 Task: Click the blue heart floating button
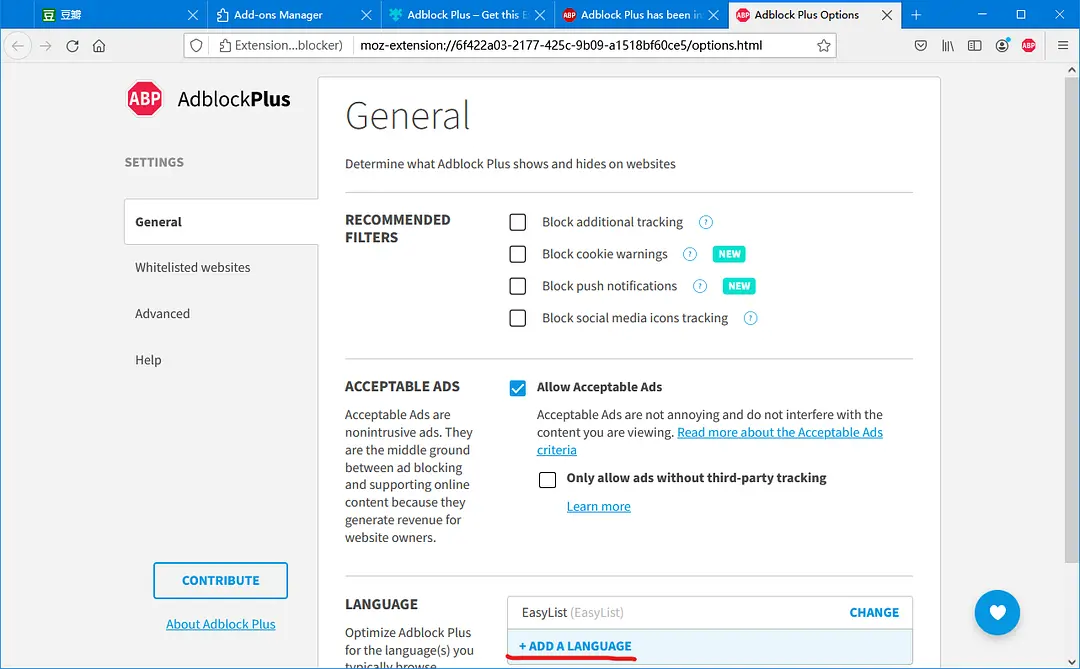(x=997, y=613)
